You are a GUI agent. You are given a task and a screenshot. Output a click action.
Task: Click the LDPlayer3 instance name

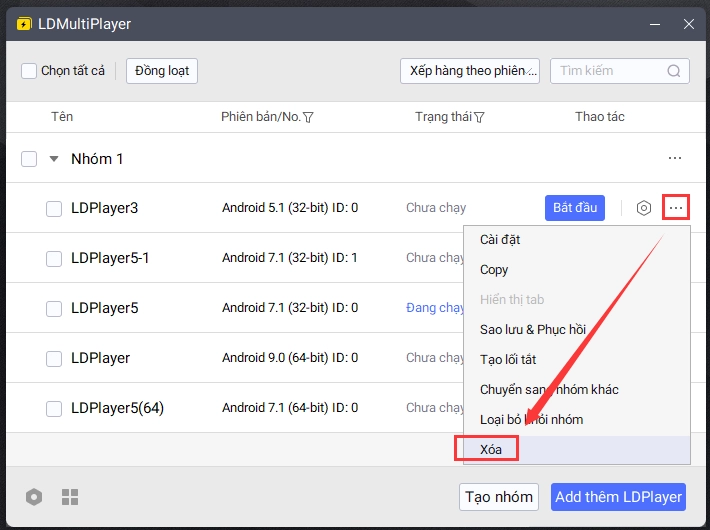104,208
